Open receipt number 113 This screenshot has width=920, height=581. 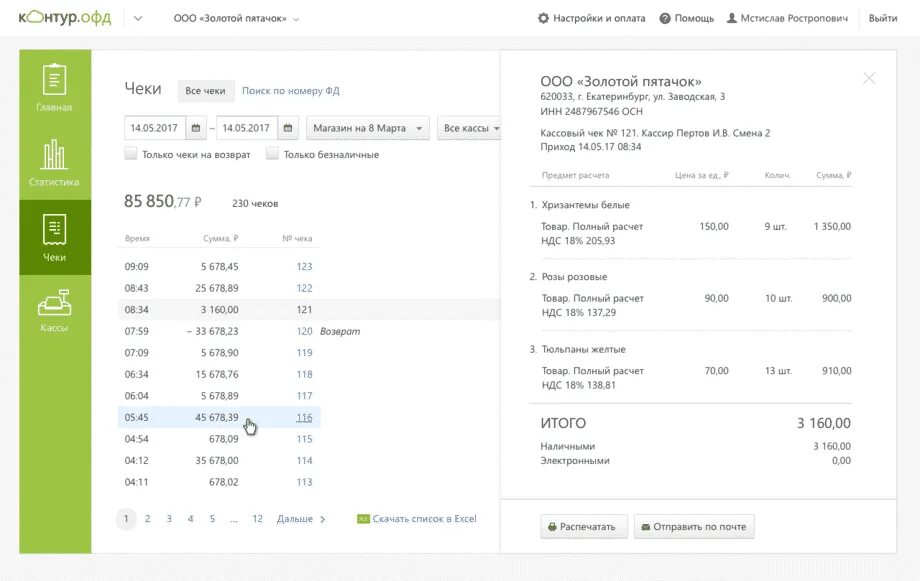(305, 482)
